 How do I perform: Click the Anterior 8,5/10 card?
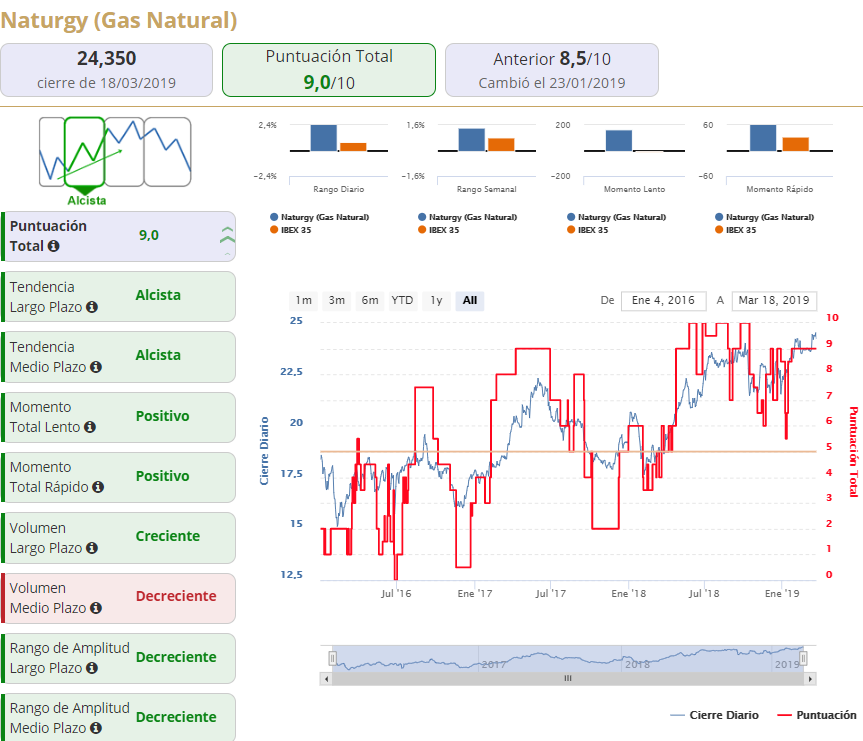coord(552,70)
